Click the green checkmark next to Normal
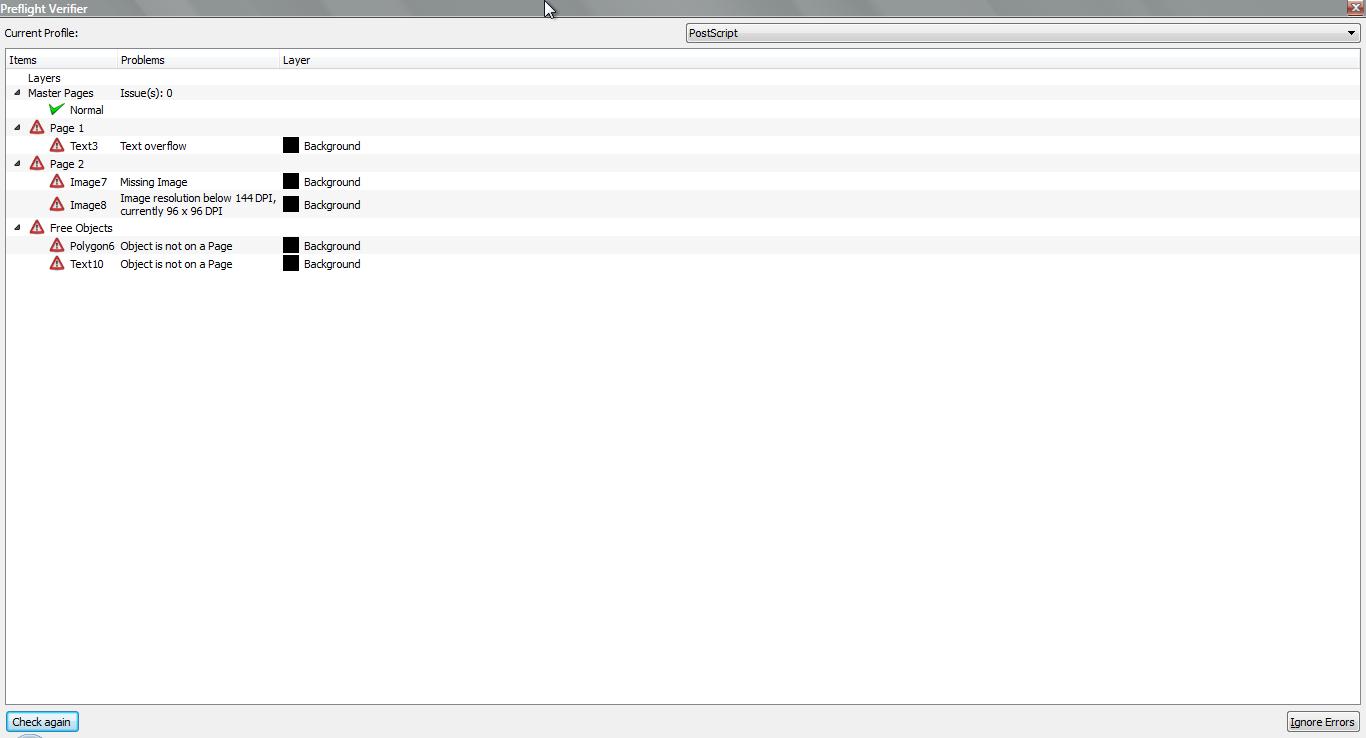The image size is (1366, 738). [57, 109]
